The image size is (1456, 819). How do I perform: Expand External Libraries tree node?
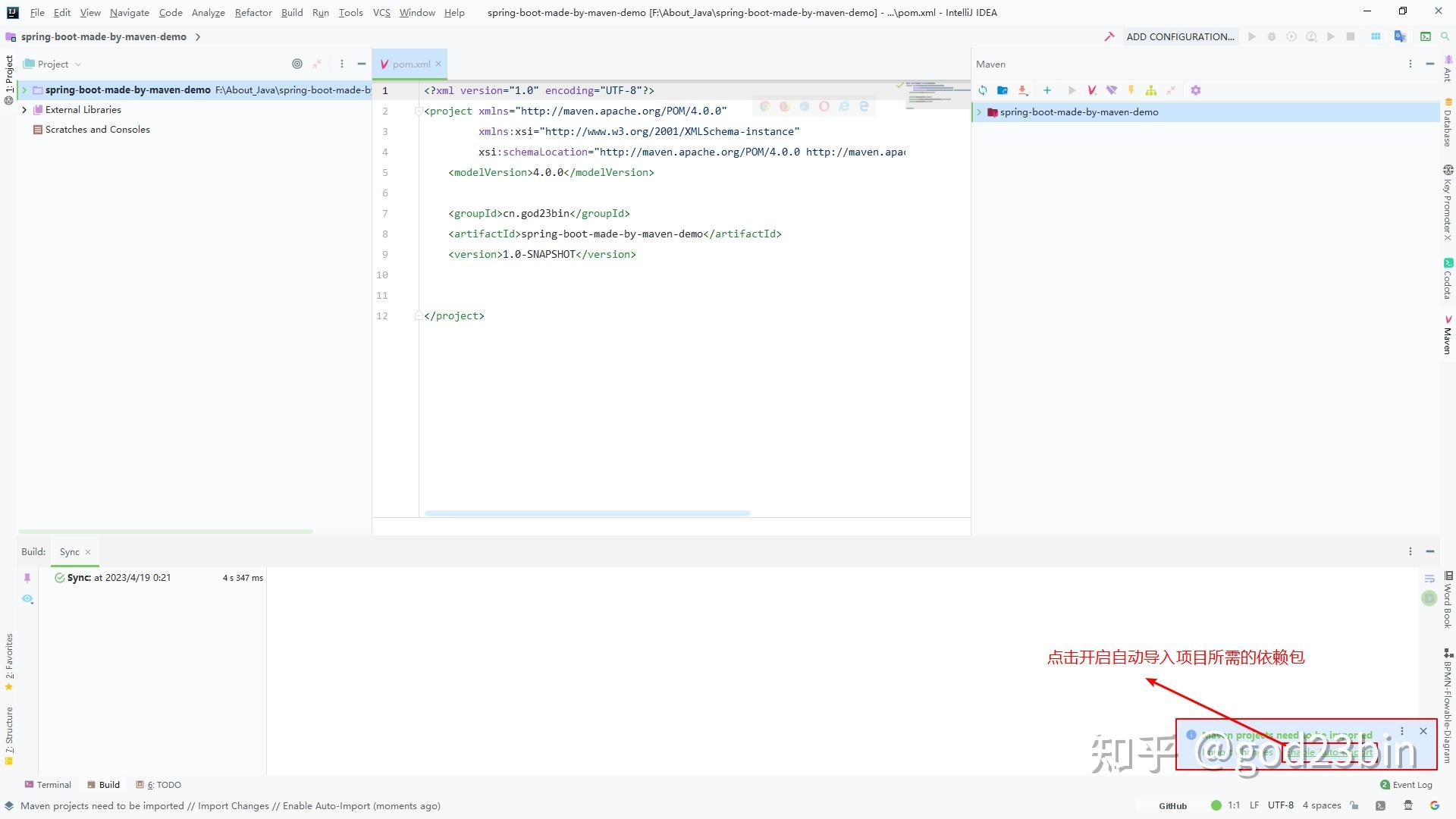tap(24, 110)
